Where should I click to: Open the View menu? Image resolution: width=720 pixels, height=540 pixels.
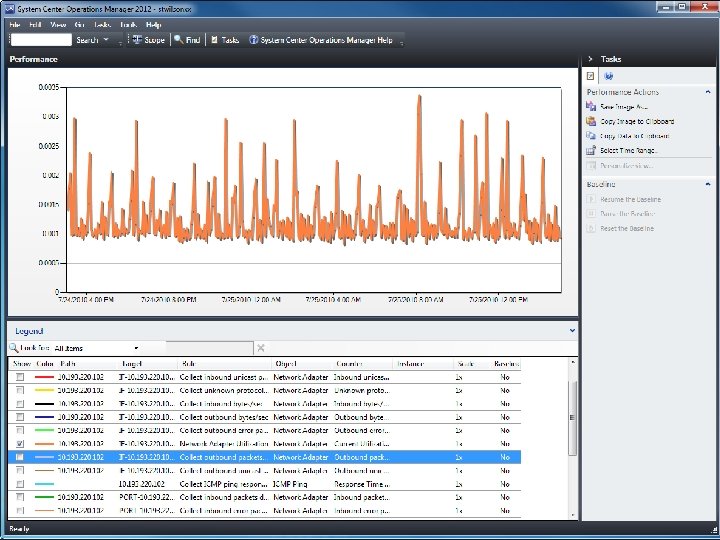coord(58,25)
